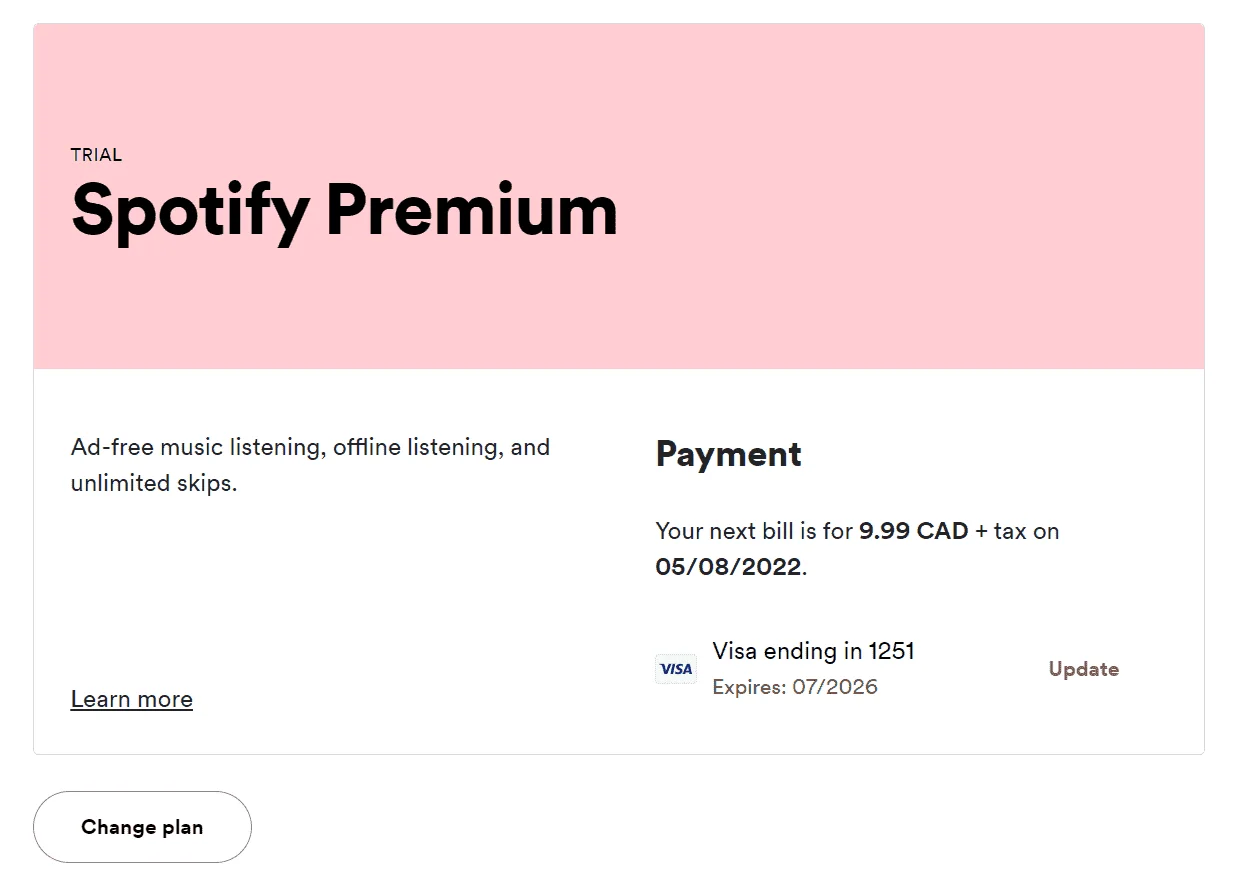This screenshot has width=1259, height=871.
Task: Select the 9.99 CAD bill amount
Action: [913, 531]
